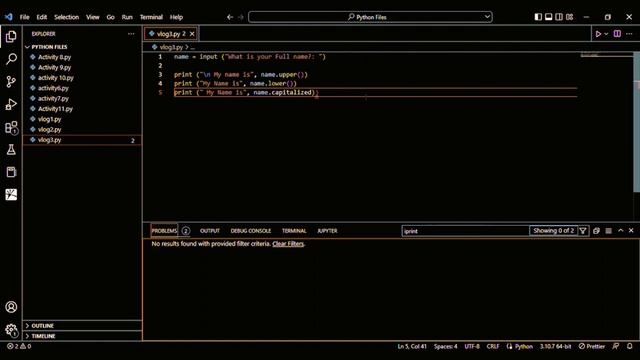Open the Go menu
This screenshot has height=360, width=640.
tap(110, 17)
